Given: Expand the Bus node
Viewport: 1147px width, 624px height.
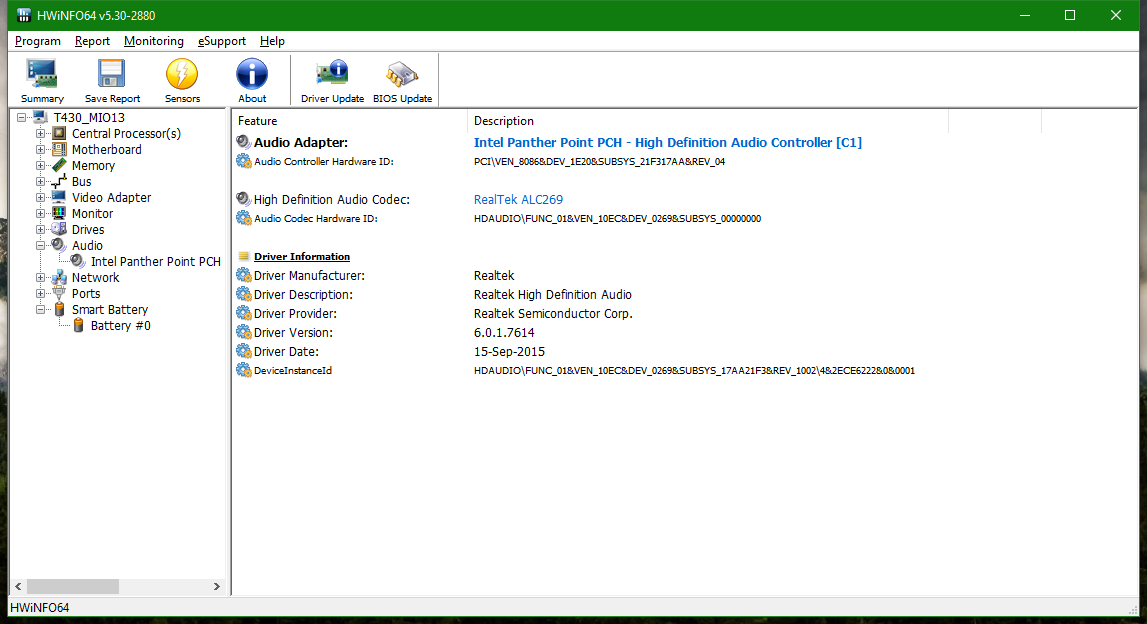Looking at the screenshot, I should (x=41, y=181).
